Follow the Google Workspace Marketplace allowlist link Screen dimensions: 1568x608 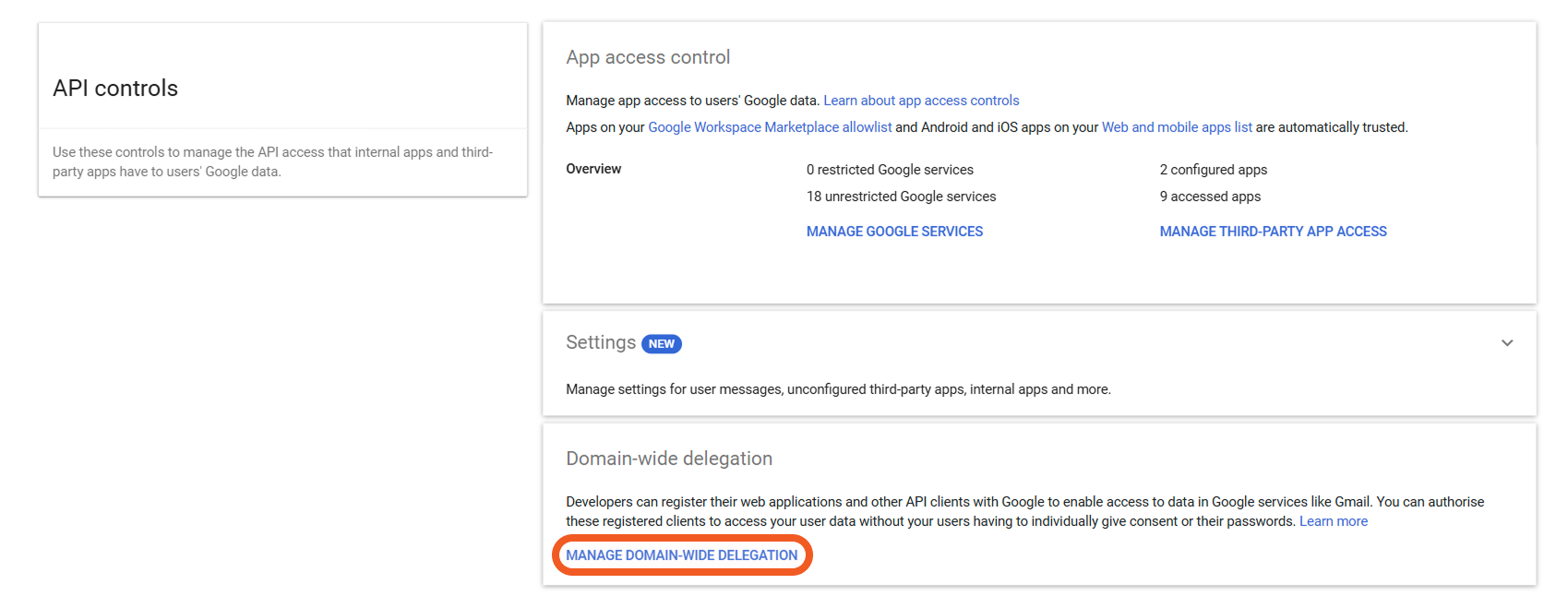pos(770,127)
